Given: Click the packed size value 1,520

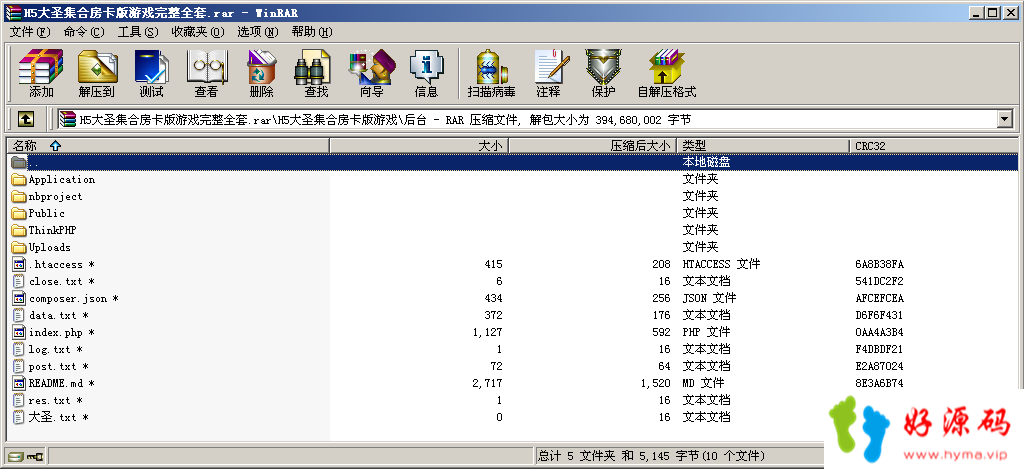Looking at the screenshot, I should coord(656,383).
